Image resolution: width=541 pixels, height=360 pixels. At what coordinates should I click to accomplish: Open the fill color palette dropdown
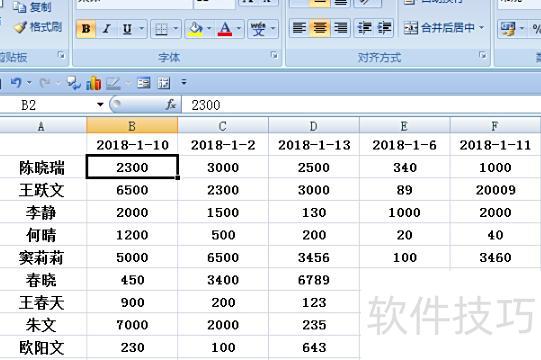[x=209, y=29]
